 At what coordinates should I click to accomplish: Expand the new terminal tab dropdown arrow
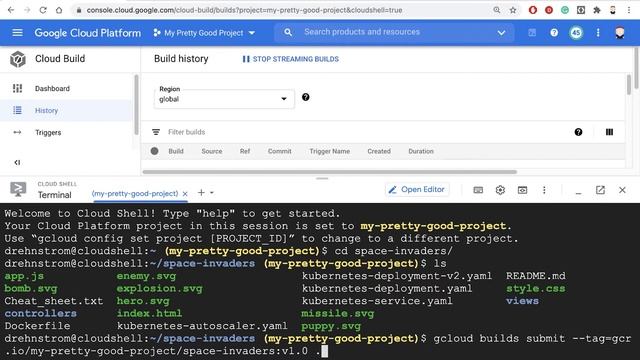point(212,192)
